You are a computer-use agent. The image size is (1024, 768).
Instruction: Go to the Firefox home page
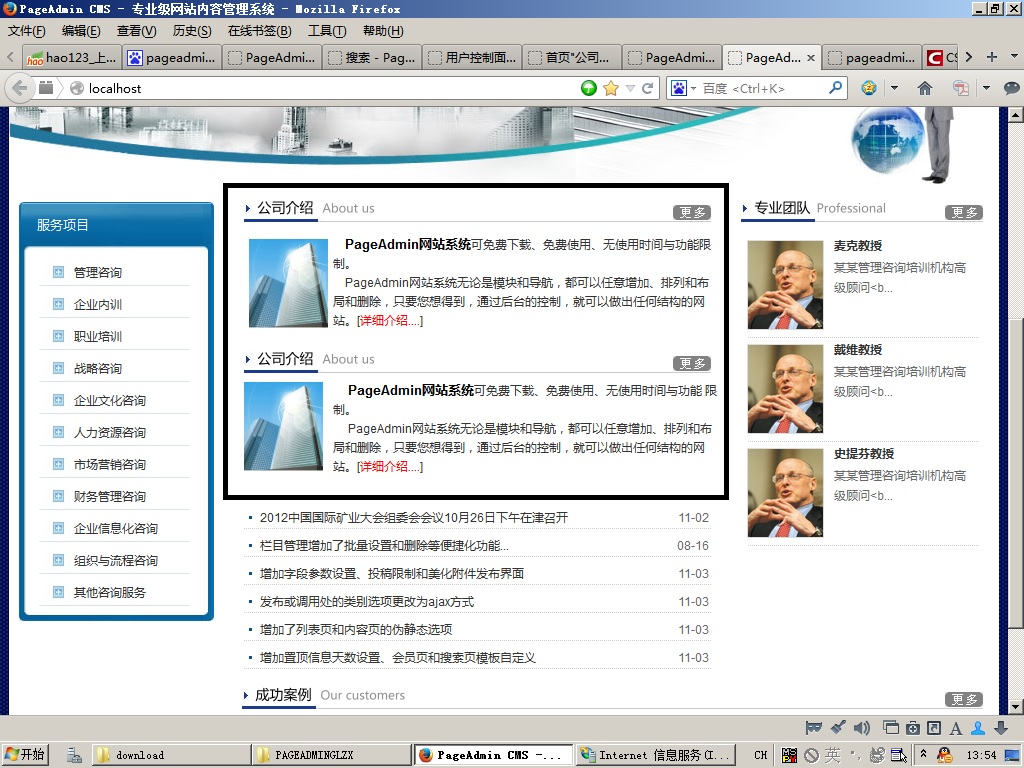[x=925, y=88]
